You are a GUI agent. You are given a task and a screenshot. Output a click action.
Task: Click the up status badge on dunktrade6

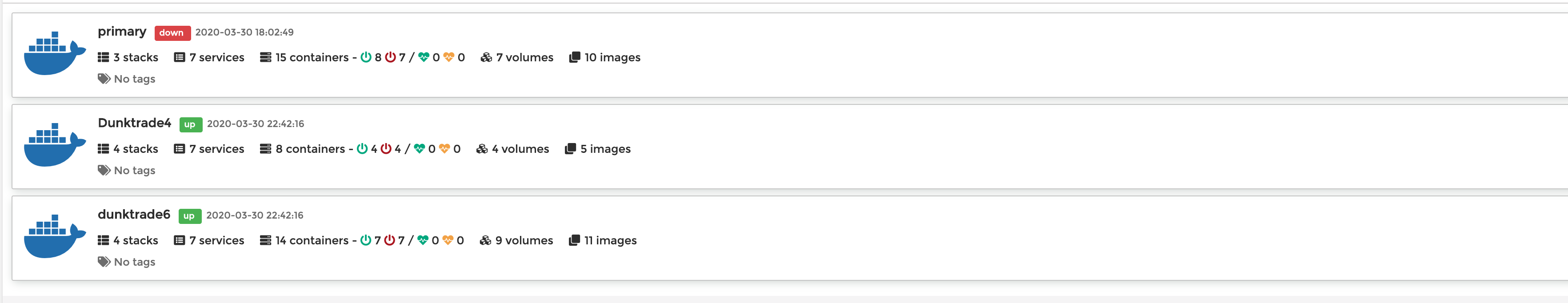tap(189, 216)
